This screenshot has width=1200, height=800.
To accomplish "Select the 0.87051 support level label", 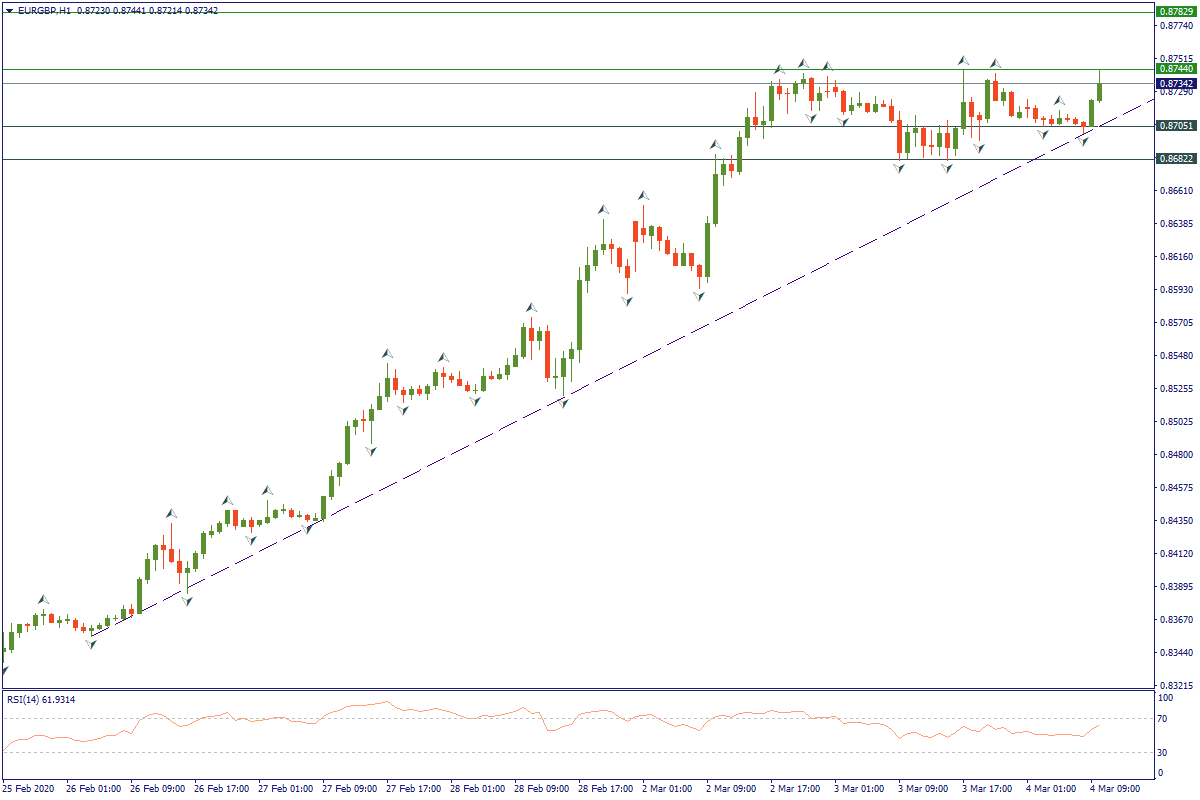I will [1176, 126].
